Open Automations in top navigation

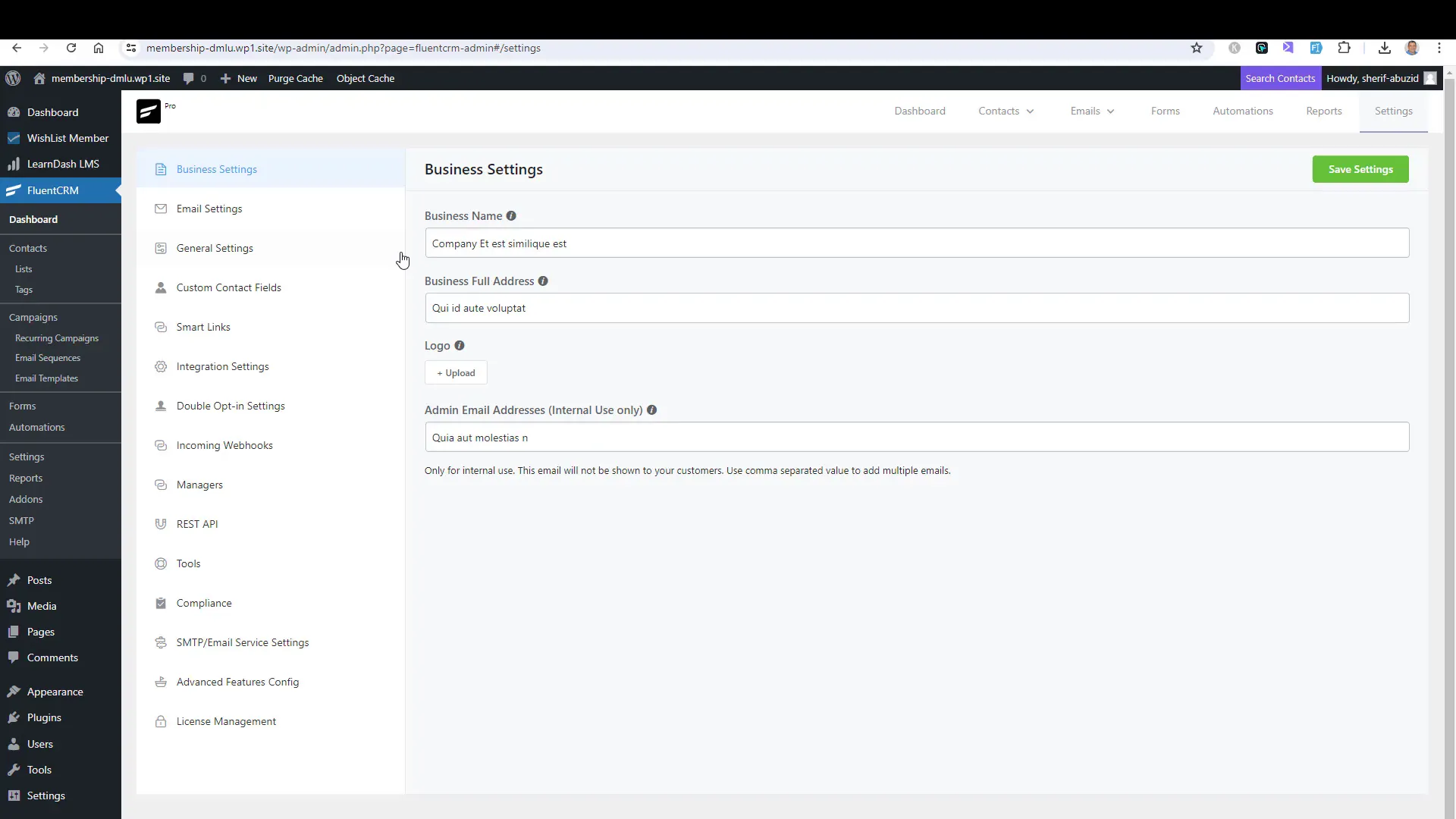pyautogui.click(x=1243, y=111)
